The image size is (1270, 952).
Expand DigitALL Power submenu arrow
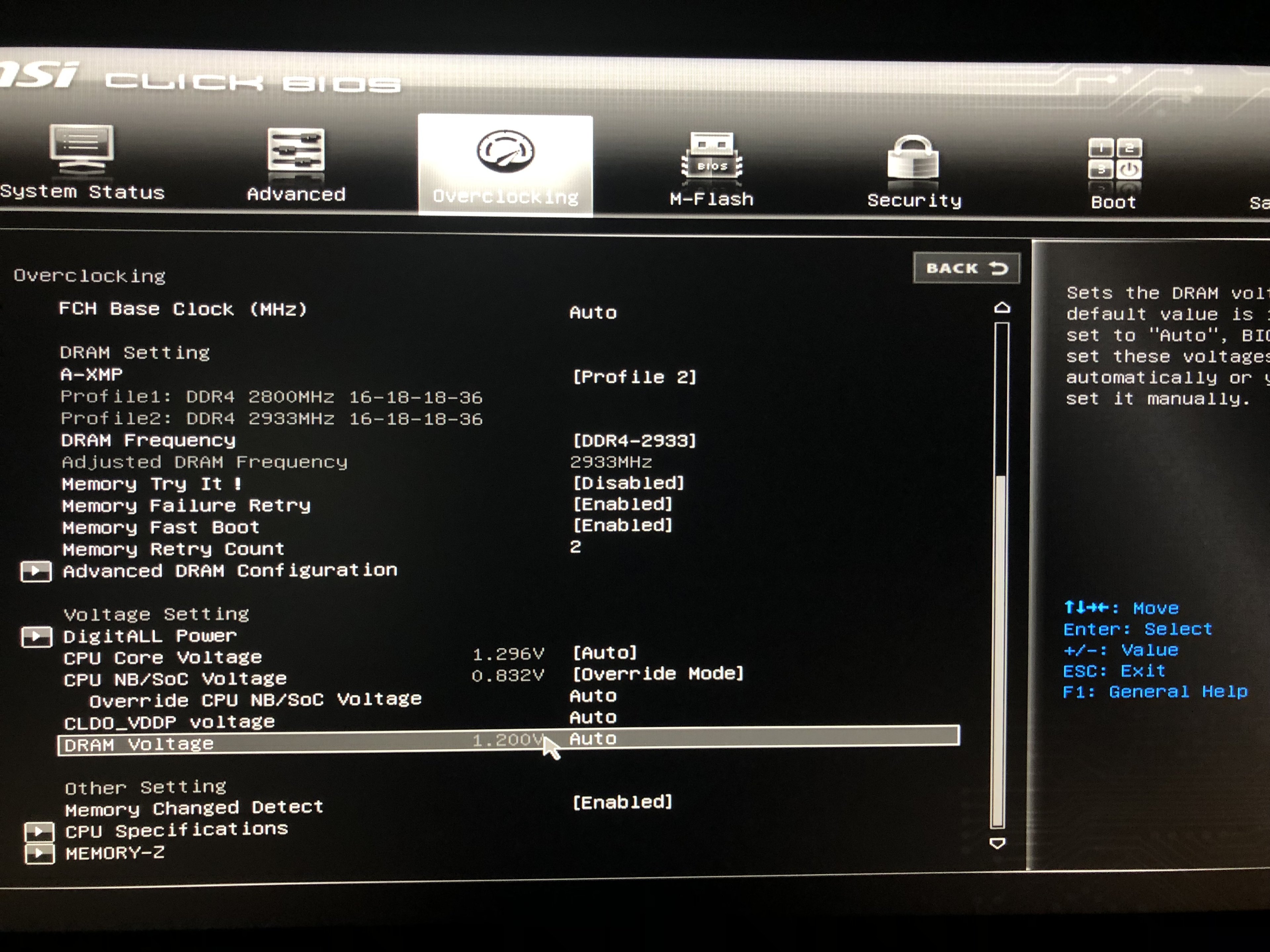[x=36, y=636]
